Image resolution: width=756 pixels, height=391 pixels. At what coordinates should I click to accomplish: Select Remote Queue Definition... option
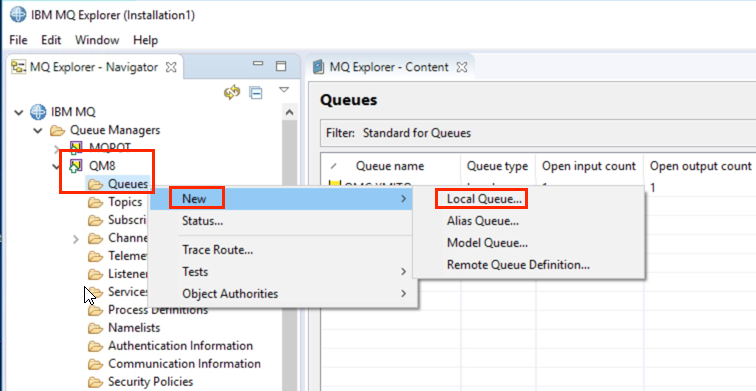(518, 265)
